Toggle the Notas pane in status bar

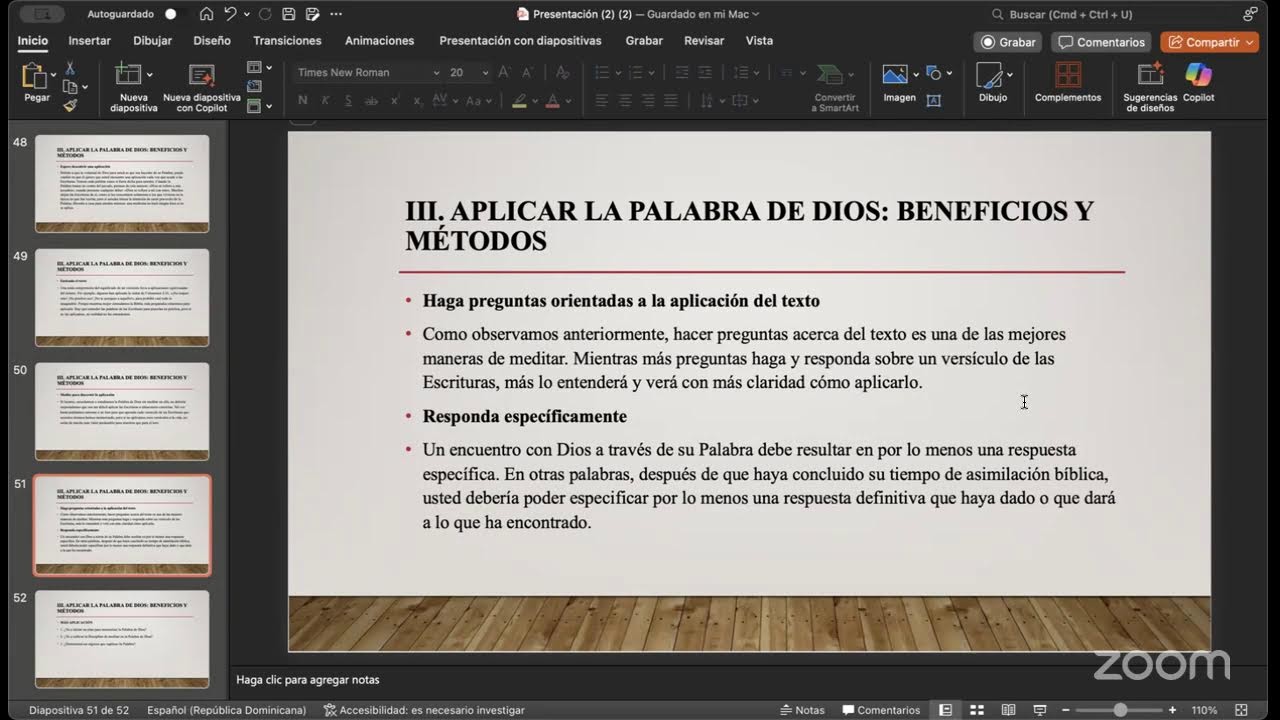pyautogui.click(x=802, y=710)
